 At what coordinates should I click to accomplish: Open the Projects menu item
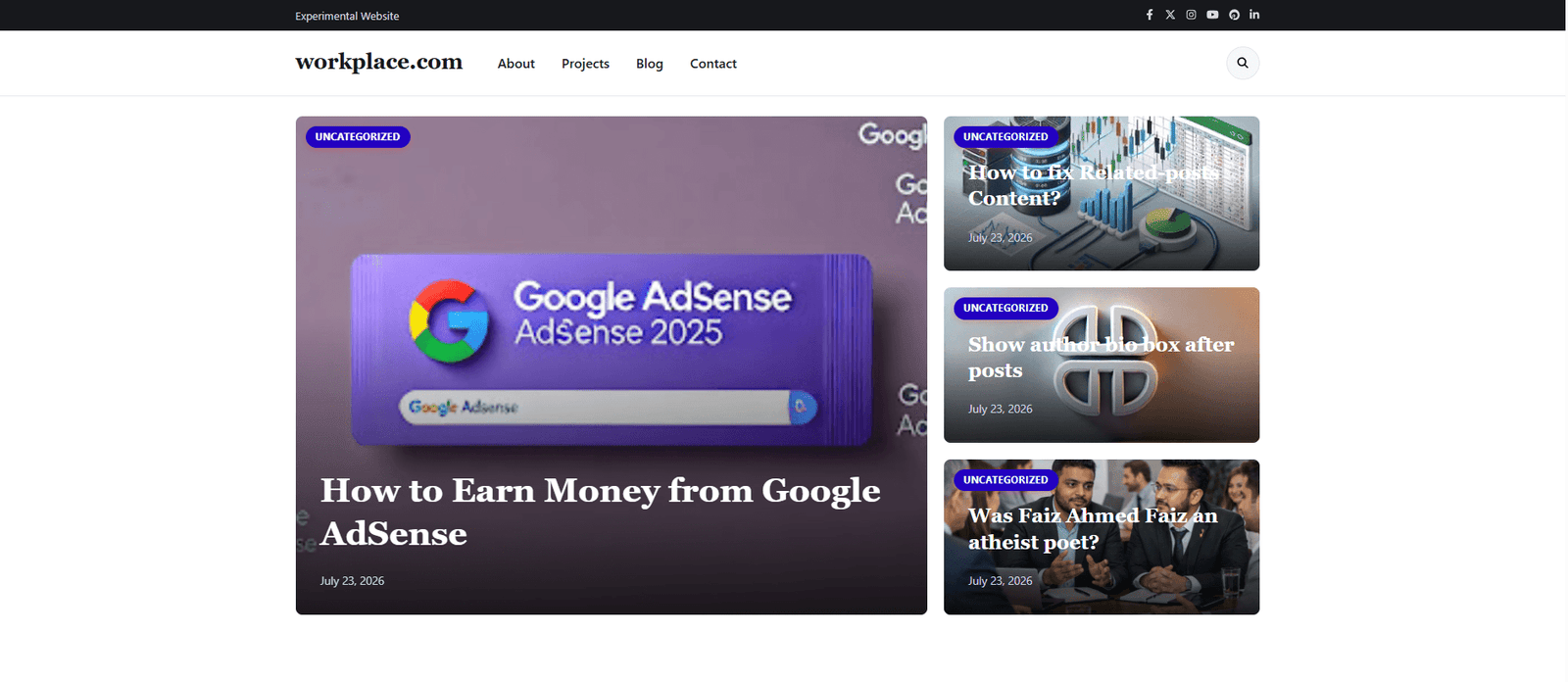(x=585, y=64)
